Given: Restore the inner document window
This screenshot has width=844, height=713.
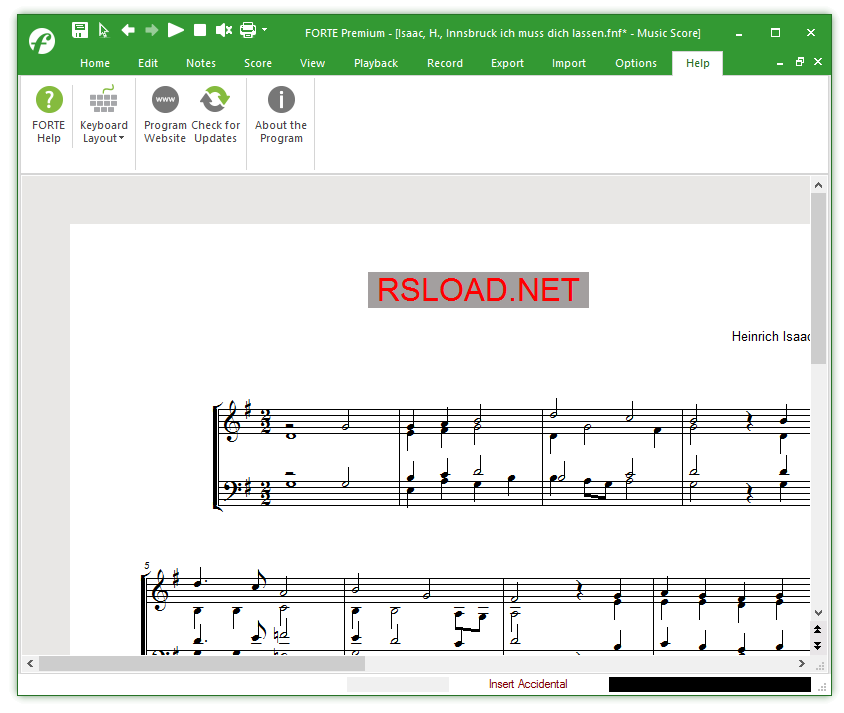Looking at the screenshot, I should (x=799, y=62).
